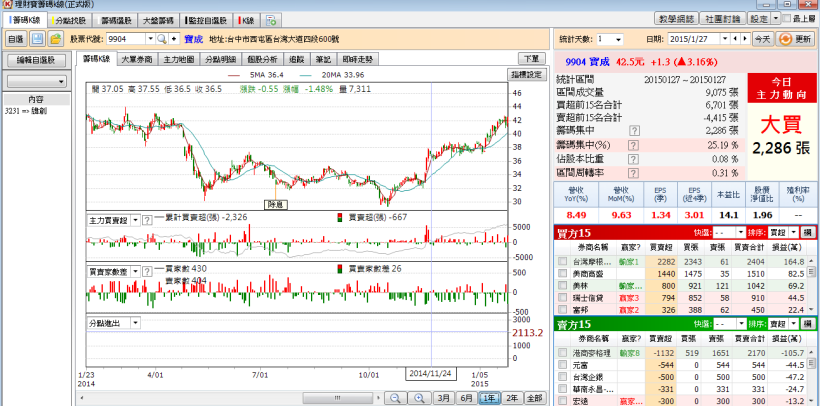Image resolution: width=820 pixels, height=406 pixels.
Task: Click the 下單 order button
Action: pos(532,59)
